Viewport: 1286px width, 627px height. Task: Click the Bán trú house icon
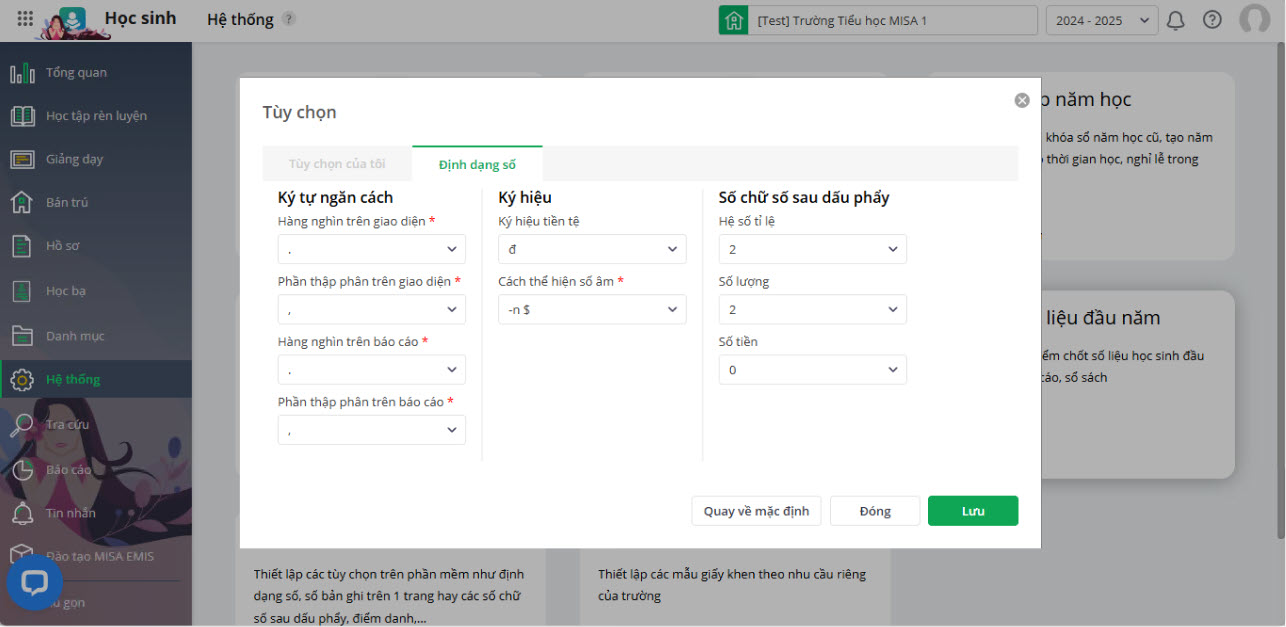pos(22,203)
